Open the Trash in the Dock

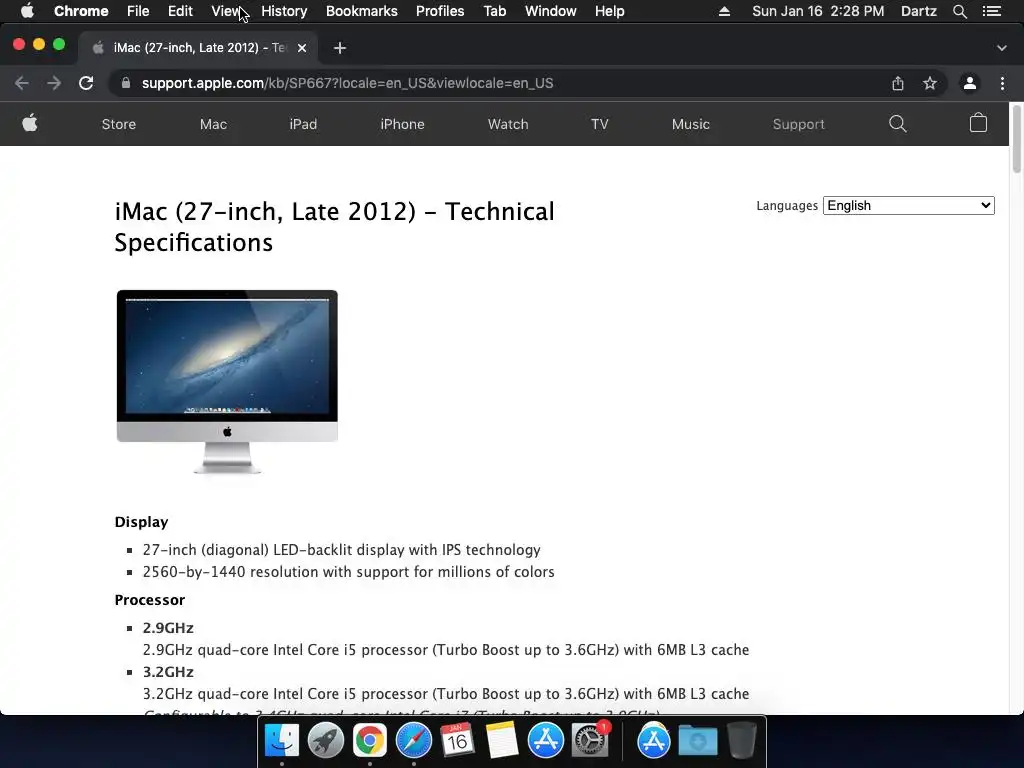[x=742, y=741]
